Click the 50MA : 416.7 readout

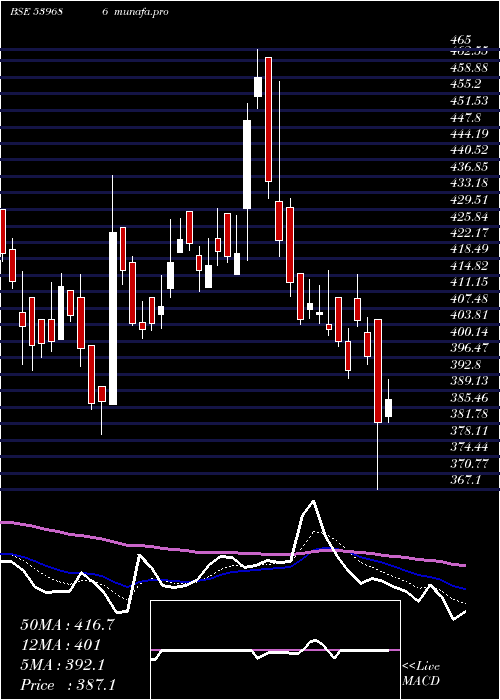[x=68, y=625]
